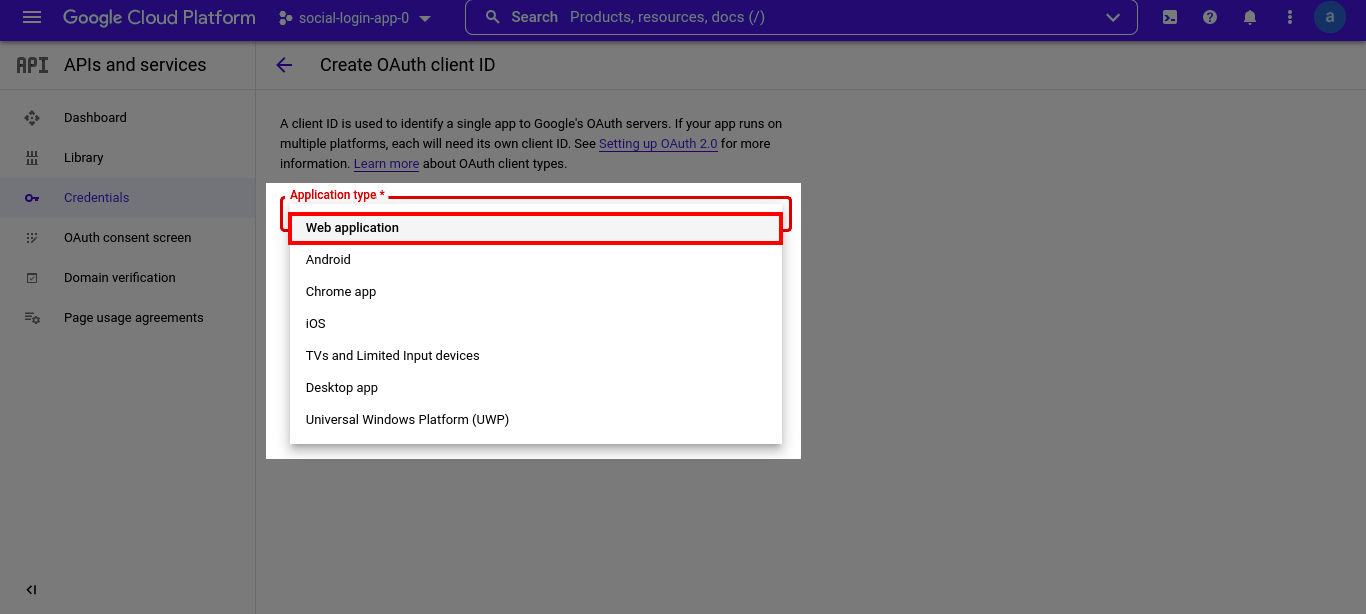Activate Cloud Shell terminal icon

point(1170,17)
